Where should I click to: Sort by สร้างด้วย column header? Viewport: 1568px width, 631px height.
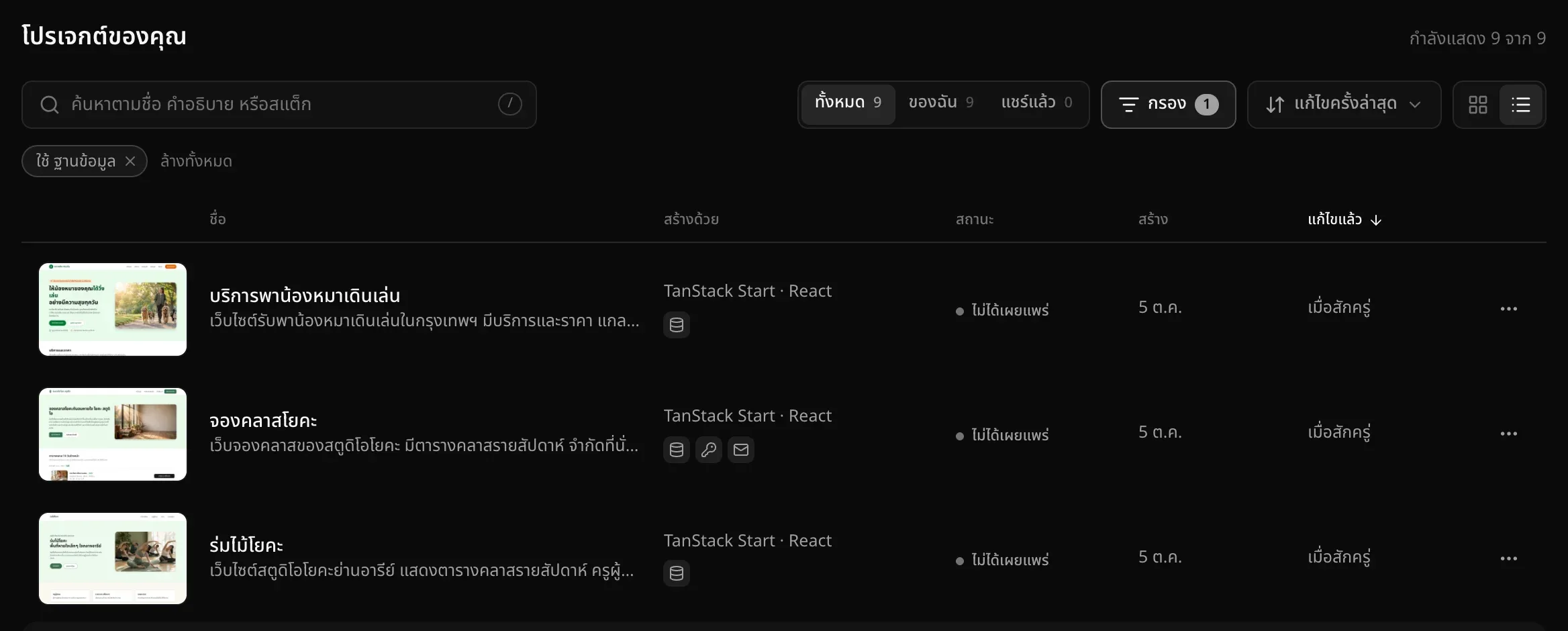coord(691,220)
